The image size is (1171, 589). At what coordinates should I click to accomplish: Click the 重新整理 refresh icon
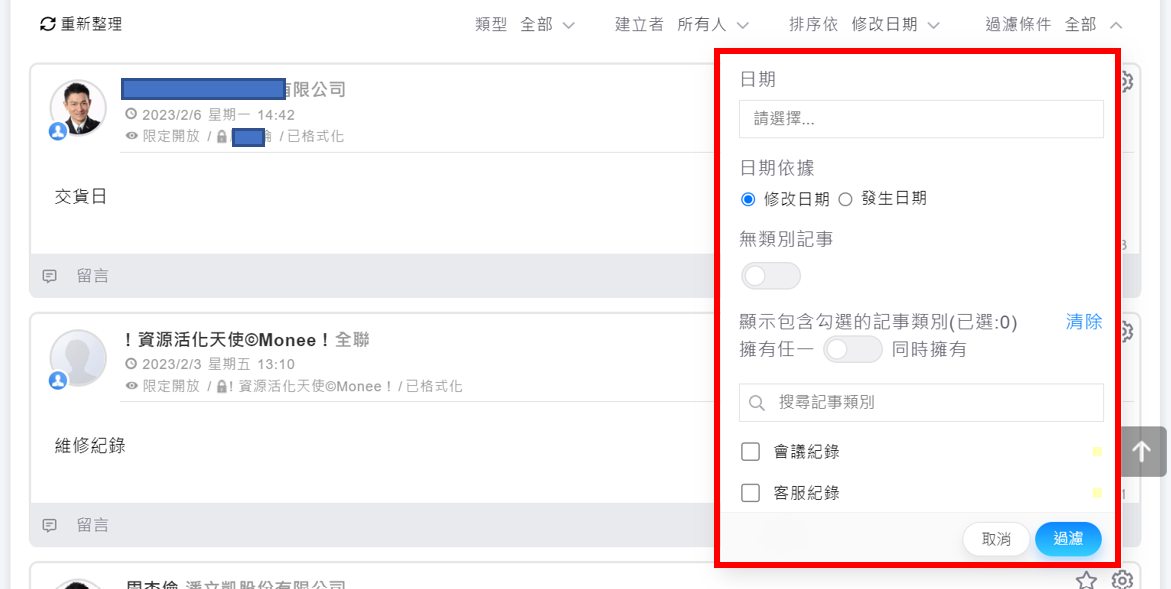48,24
